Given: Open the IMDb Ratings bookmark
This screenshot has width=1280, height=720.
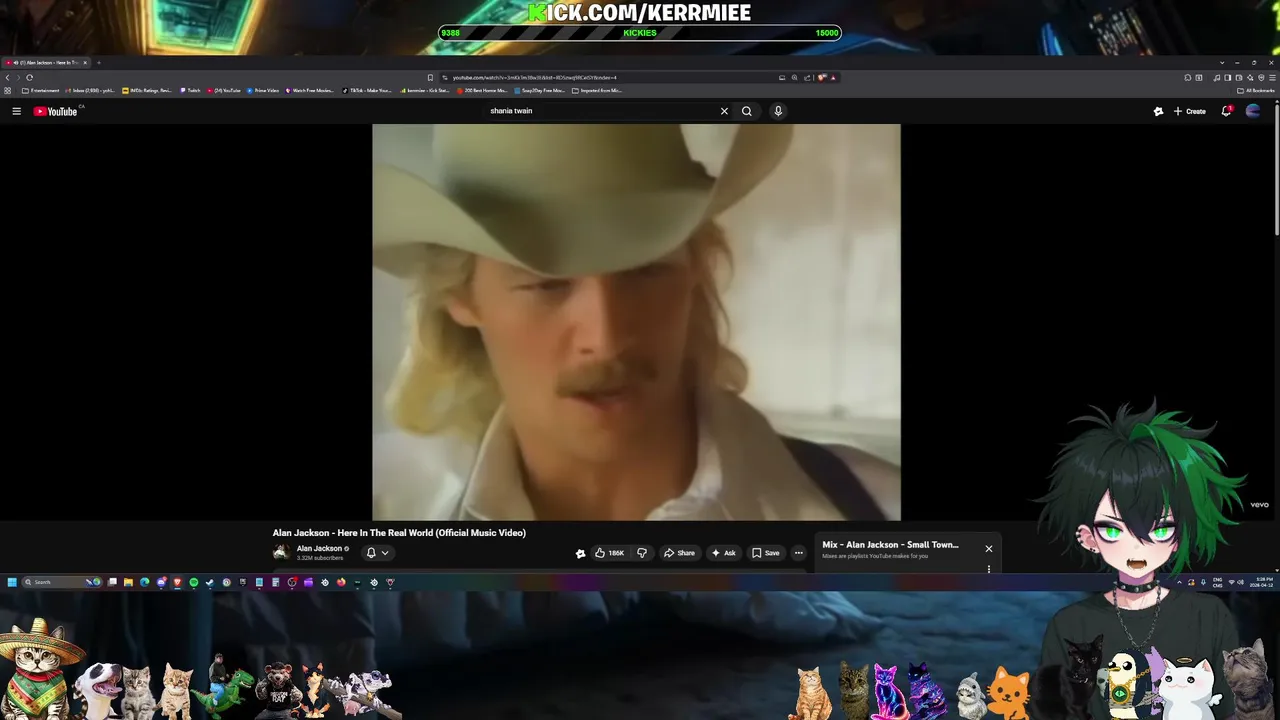Looking at the screenshot, I should (x=148, y=90).
